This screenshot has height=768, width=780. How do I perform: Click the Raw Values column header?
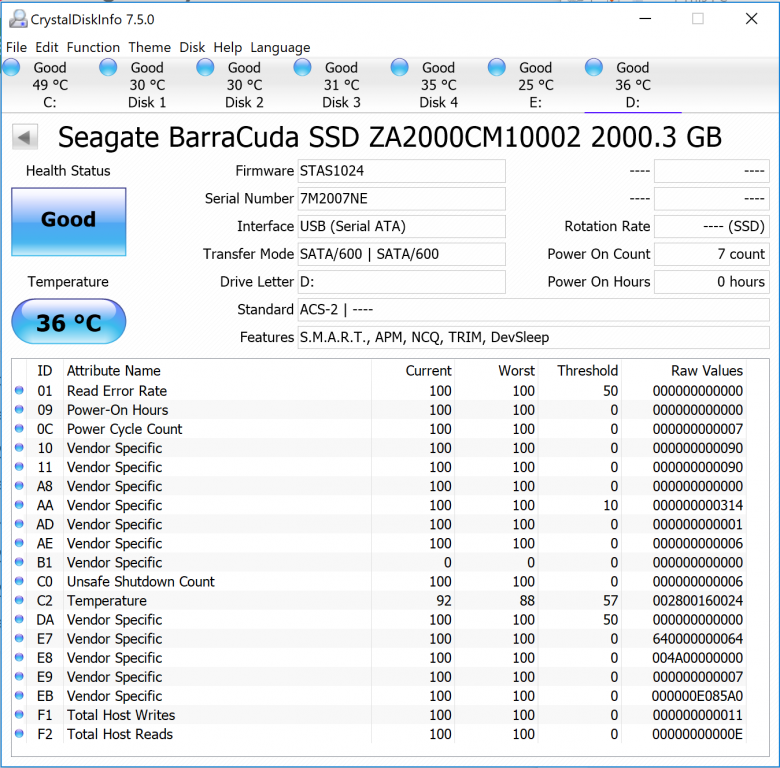(x=706, y=371)
